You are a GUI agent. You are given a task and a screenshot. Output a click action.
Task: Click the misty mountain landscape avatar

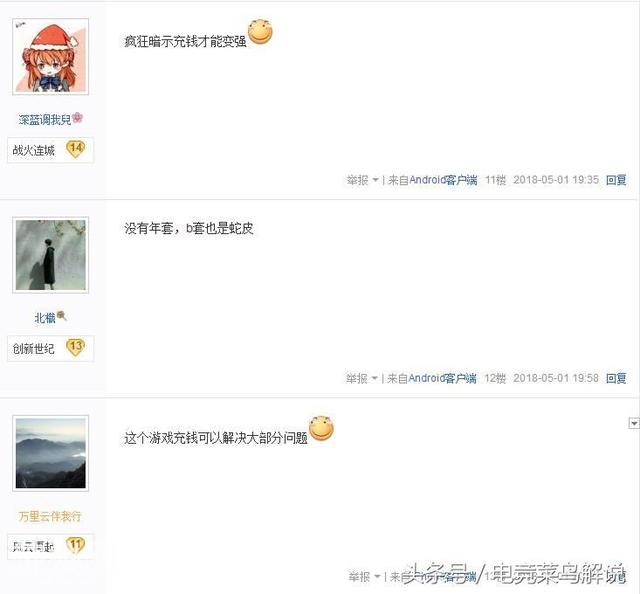pyautogui.click(x=51, y=453)
